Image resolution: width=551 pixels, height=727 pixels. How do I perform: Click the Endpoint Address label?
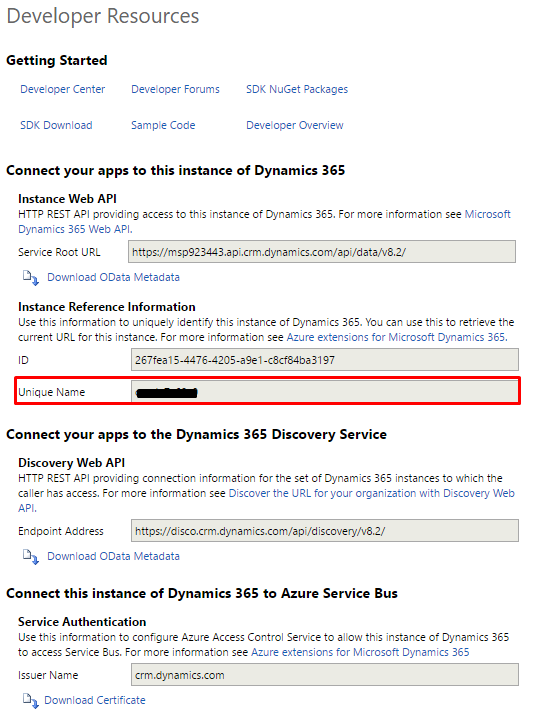click(61, 531)
